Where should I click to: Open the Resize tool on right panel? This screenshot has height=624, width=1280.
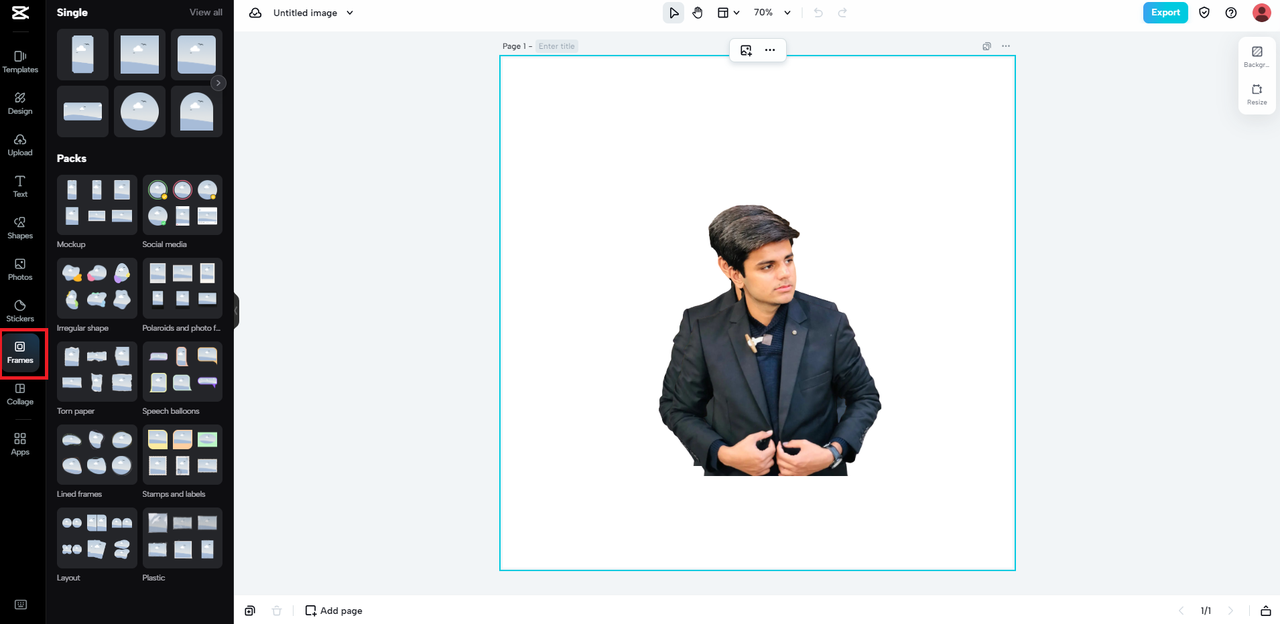(x=1257, y=94)
